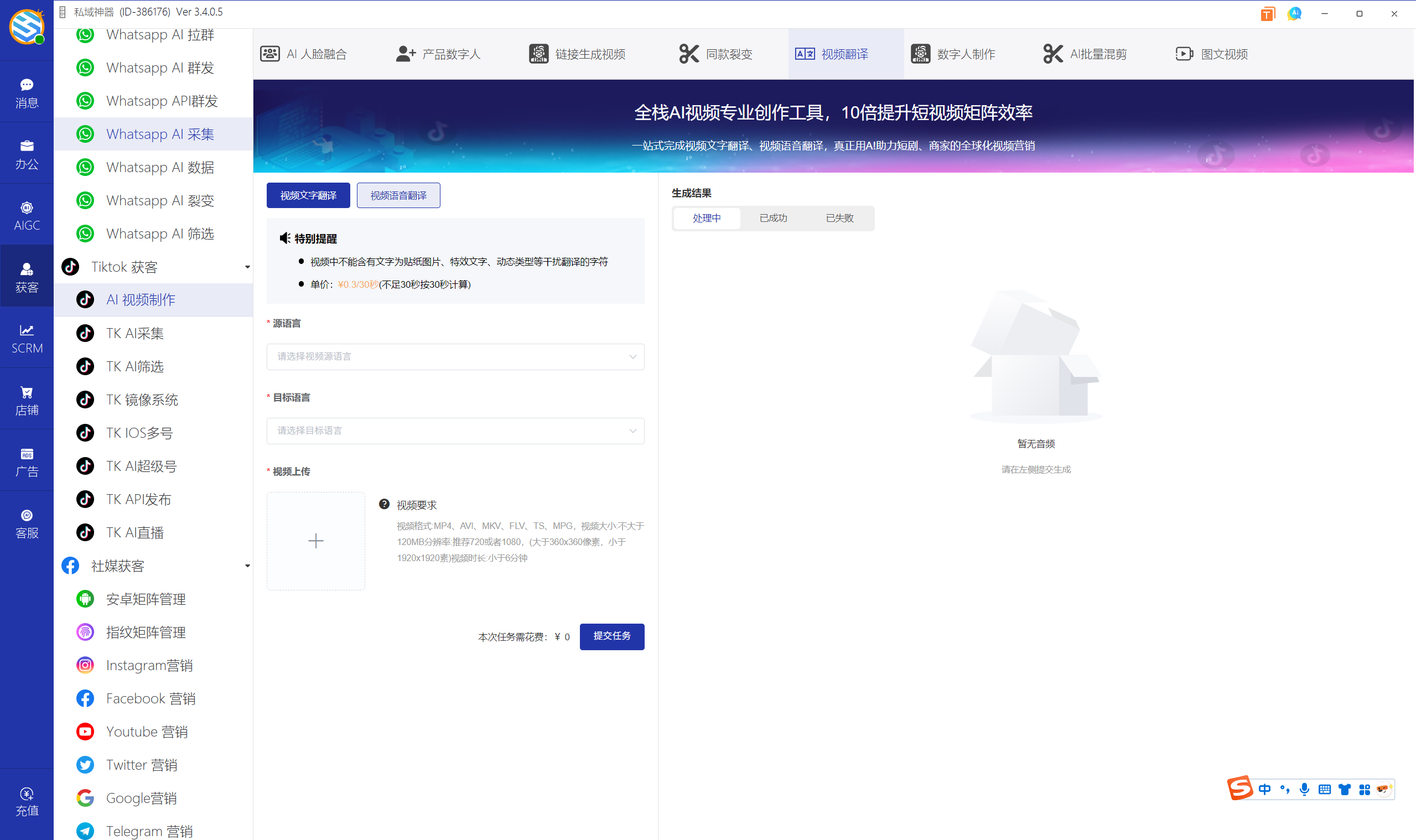Image resolution: width=1416 pixels, height=840 pixels.
Task: Switch to the SCRM sidebar section
Action: [x=27, y=338]
